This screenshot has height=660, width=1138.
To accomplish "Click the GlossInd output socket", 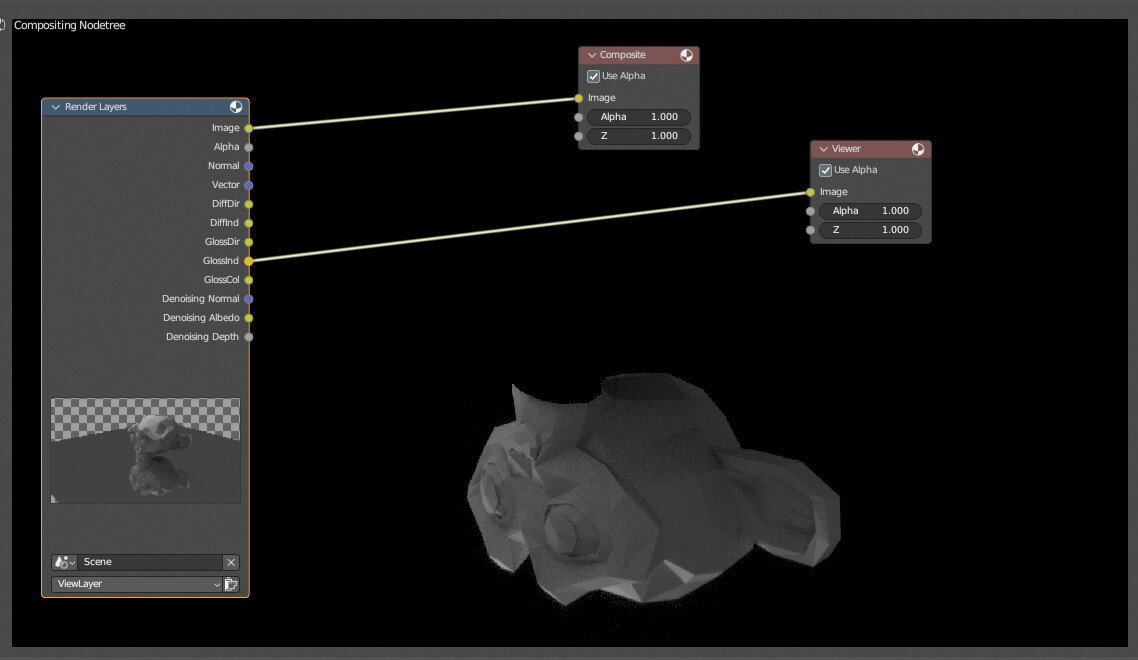I will pos(249,261).
